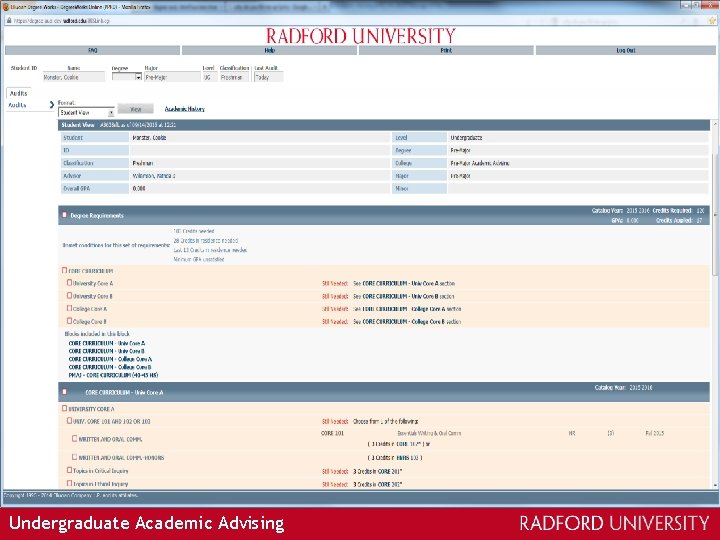Open PMAJ - CORE CURRICULUM (43-45 HRS) block link
This screenshot has width=720, height=540.
pos(113,375)
